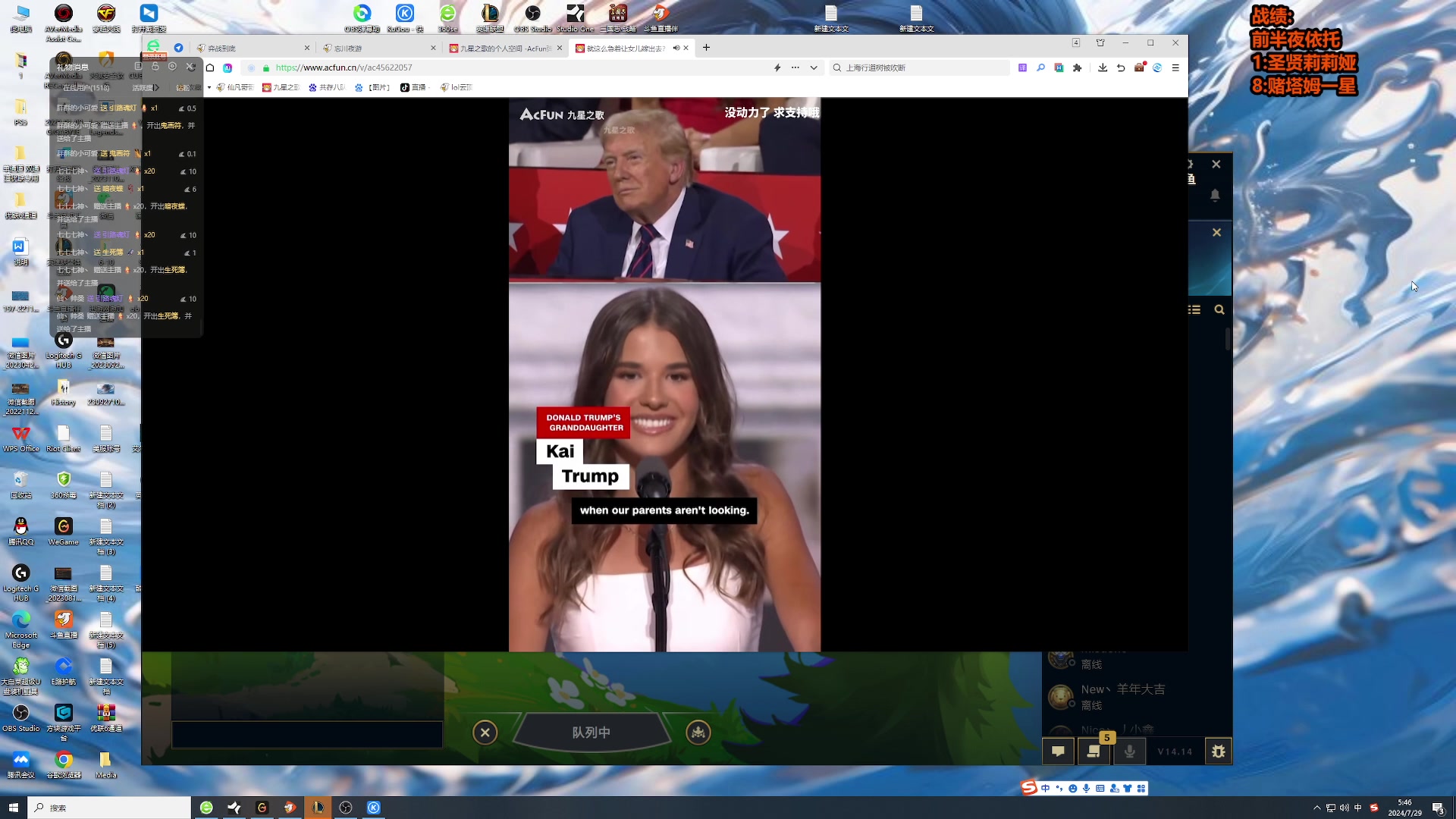The image size is (1456, 819).
Task: Open the Windows notification center icon
Action: tap(1438, 808)
